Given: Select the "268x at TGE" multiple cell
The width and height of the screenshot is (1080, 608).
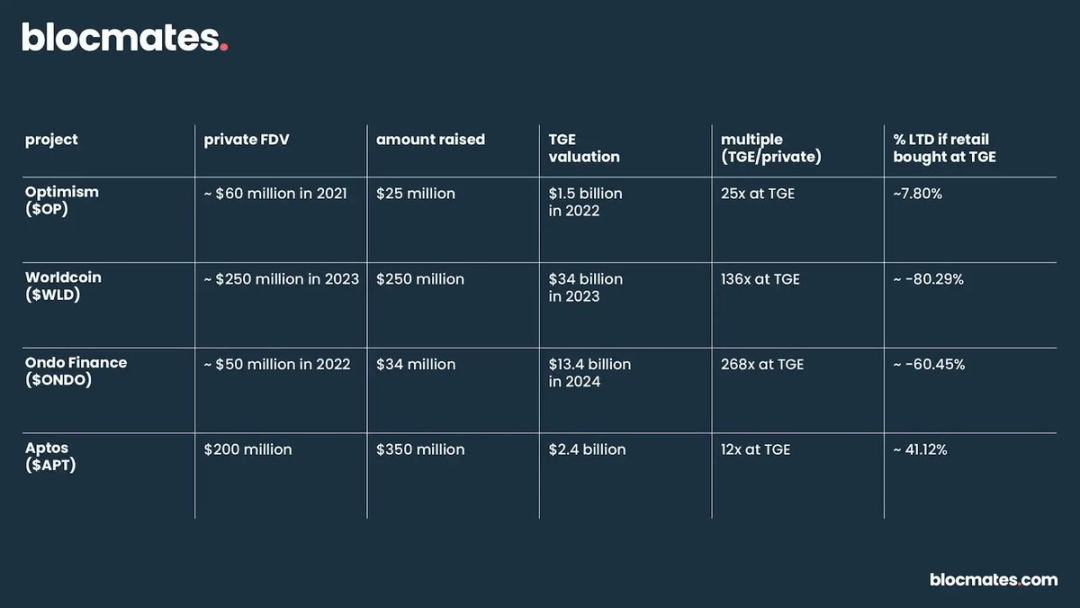Looking at the screenshot, I should click(762, 364).
